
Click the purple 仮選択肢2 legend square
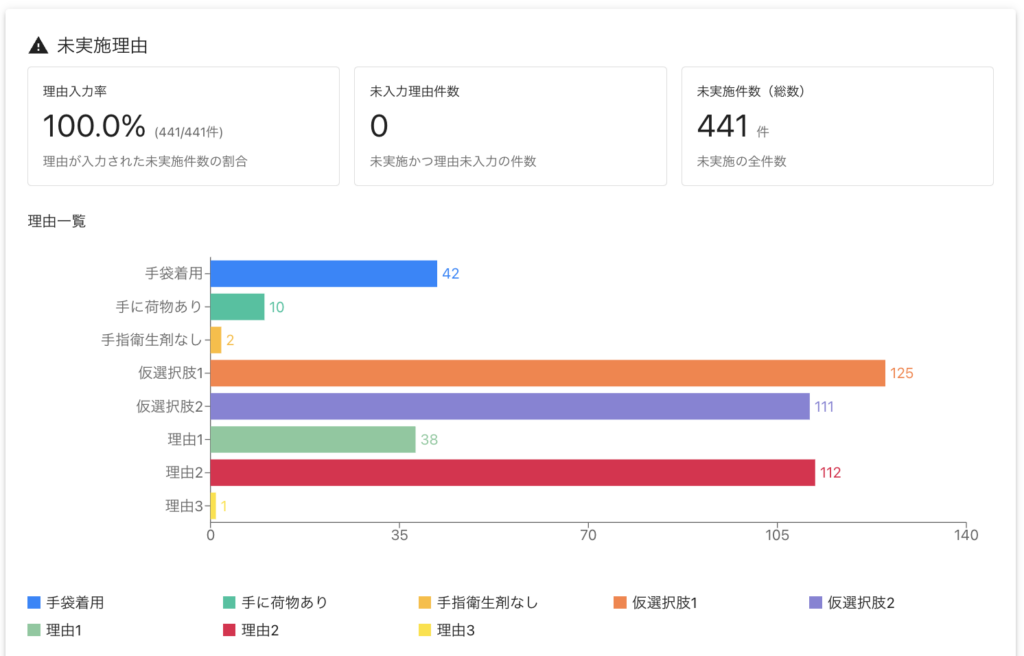click(815, 603)
